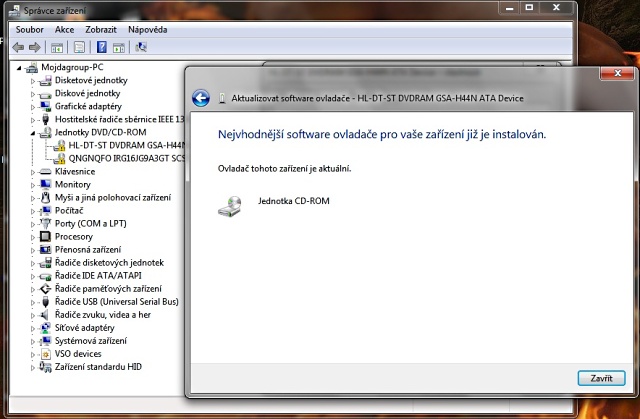
Task: Expand Klávesnice node
Action: [x=33, y=172]
